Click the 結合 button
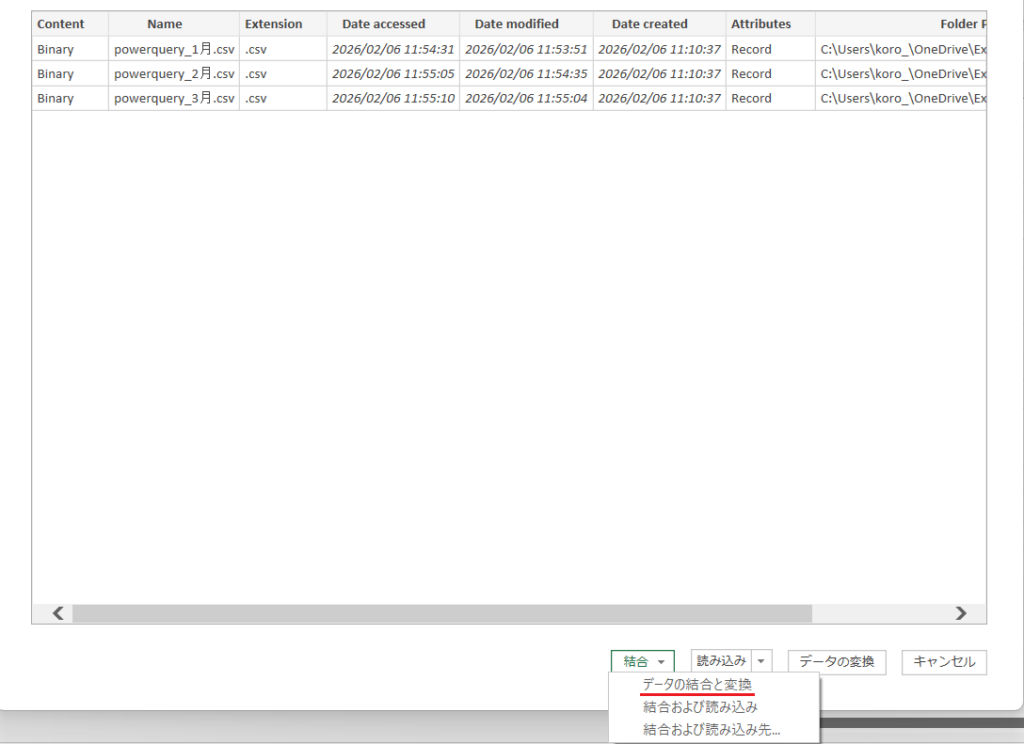The width and height of the screenshot is (1024, 744). (x=636, y=661)
